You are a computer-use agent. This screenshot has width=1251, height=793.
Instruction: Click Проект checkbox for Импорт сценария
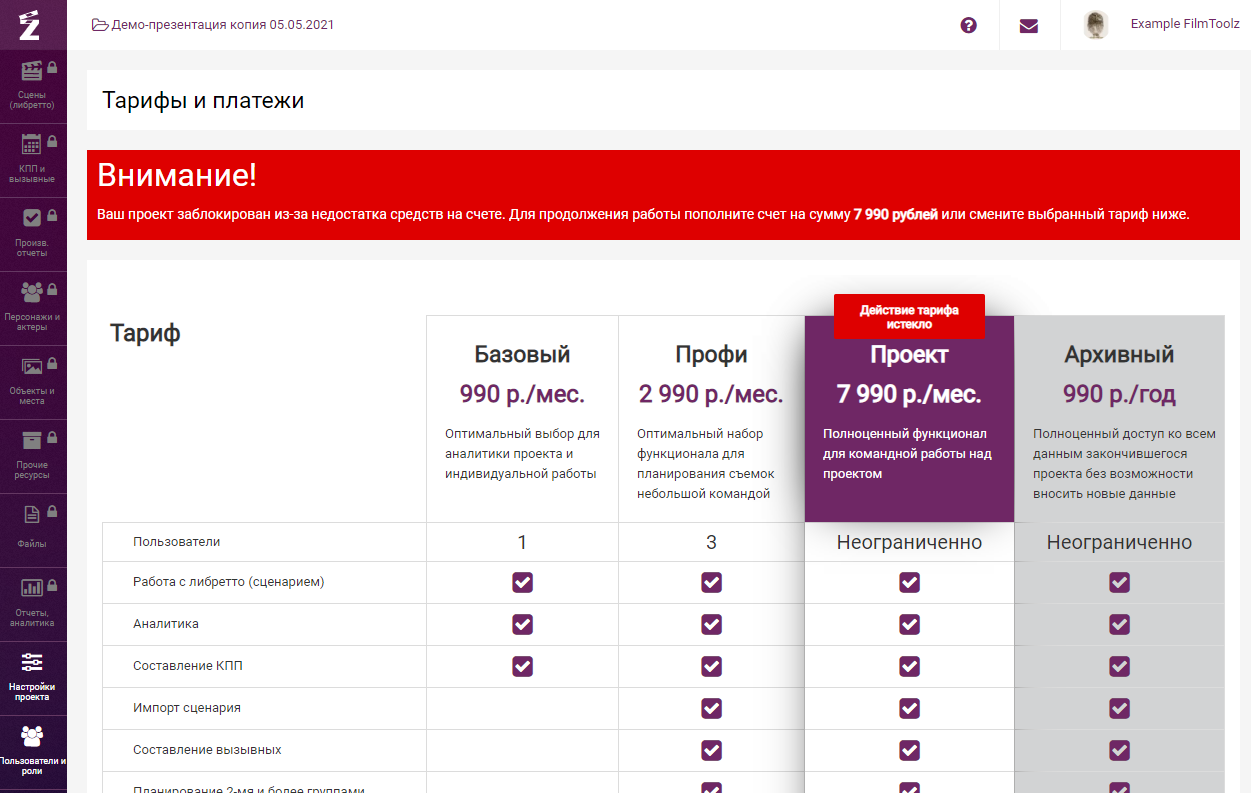tap(909, 708)
